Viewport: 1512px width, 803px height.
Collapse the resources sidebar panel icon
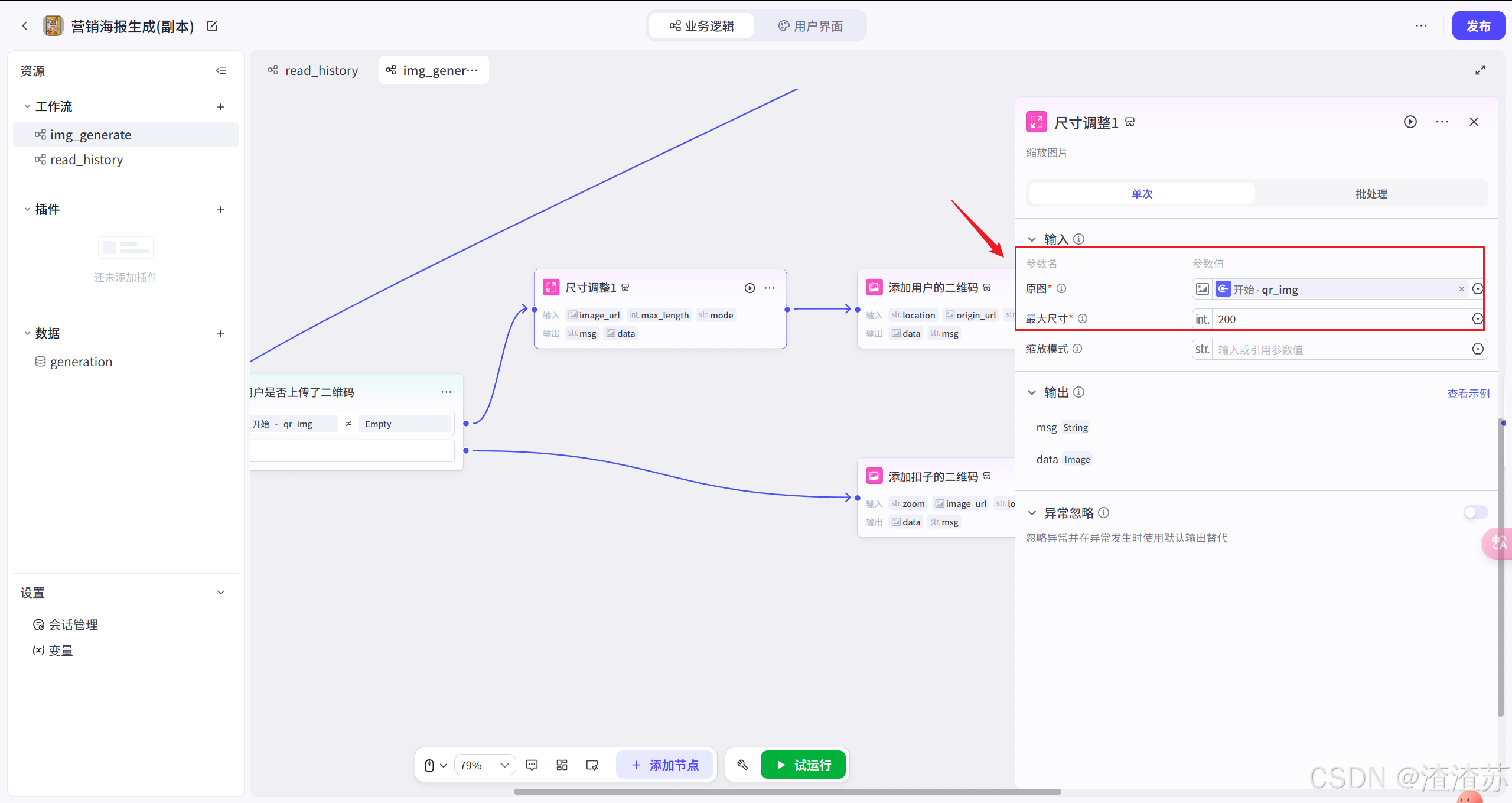pos(221,70)
